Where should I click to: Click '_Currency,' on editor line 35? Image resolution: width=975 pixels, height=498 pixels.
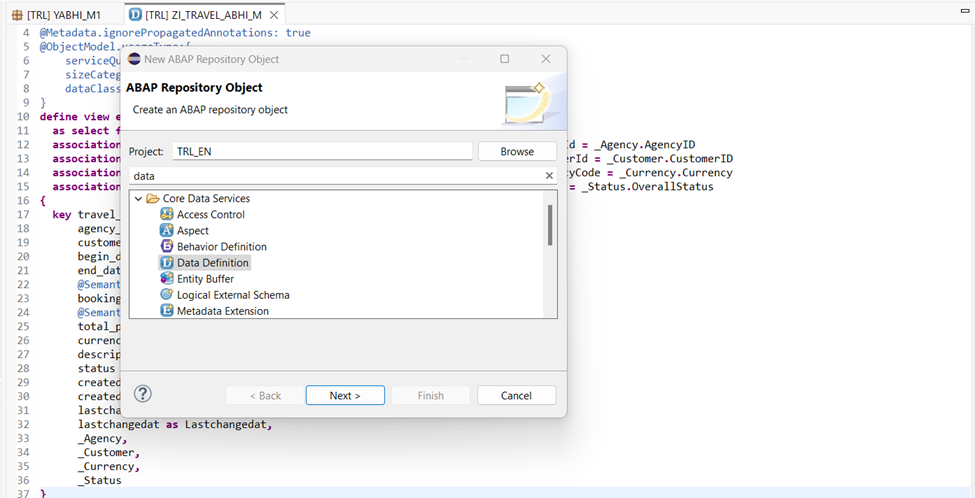tap(109, 466)
